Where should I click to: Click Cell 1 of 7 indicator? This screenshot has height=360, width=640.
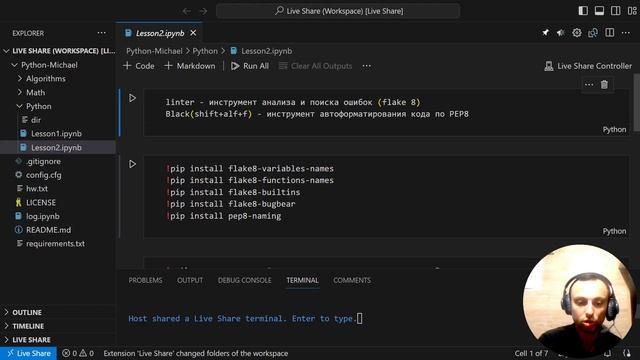point(531,353)
